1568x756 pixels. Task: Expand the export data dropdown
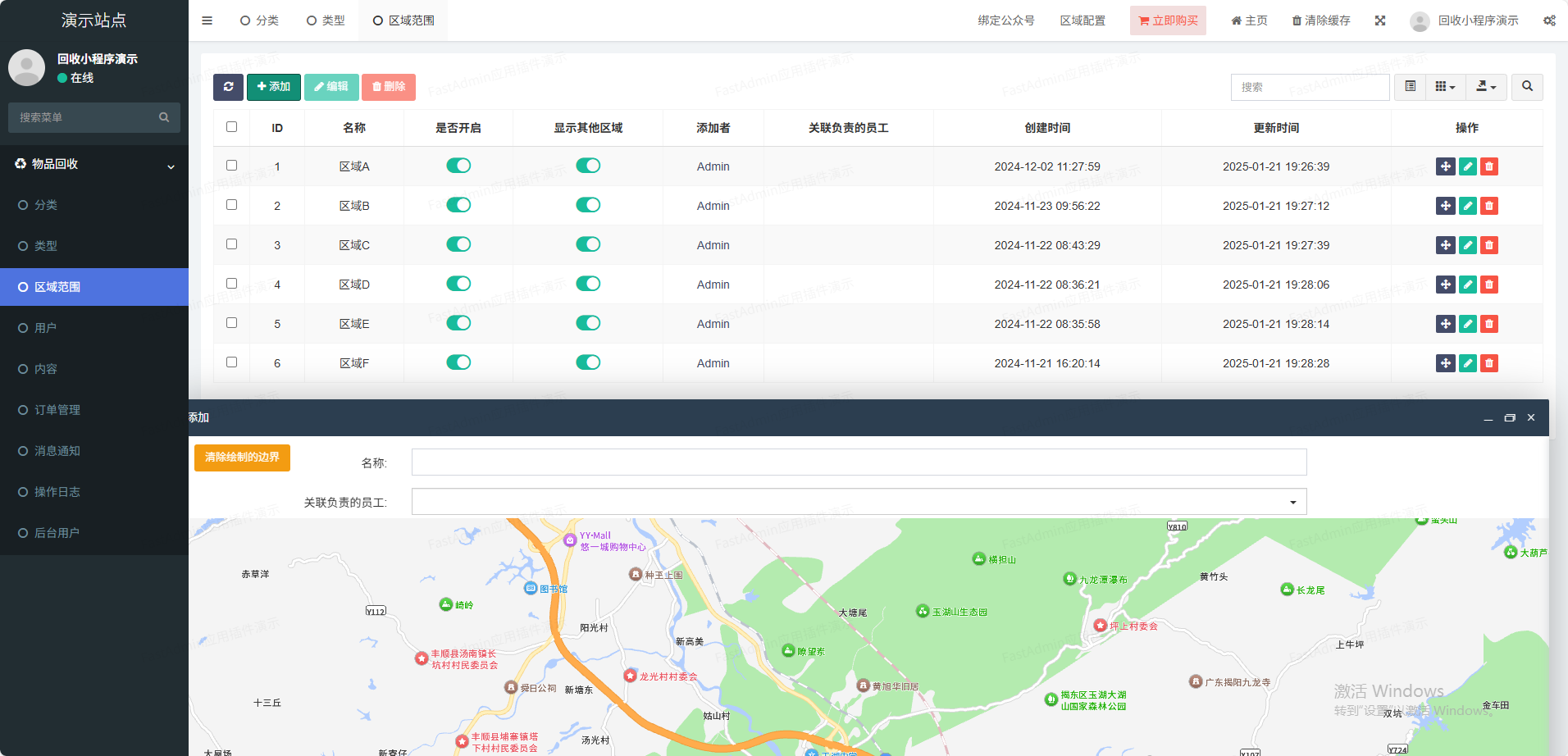(1486, 87)
